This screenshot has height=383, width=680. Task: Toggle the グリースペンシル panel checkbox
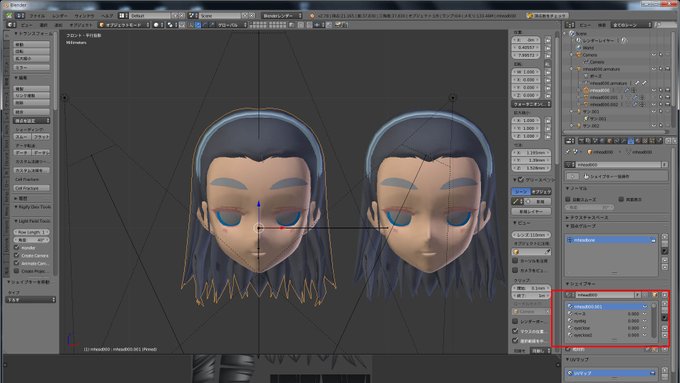[x=521, y=180]
